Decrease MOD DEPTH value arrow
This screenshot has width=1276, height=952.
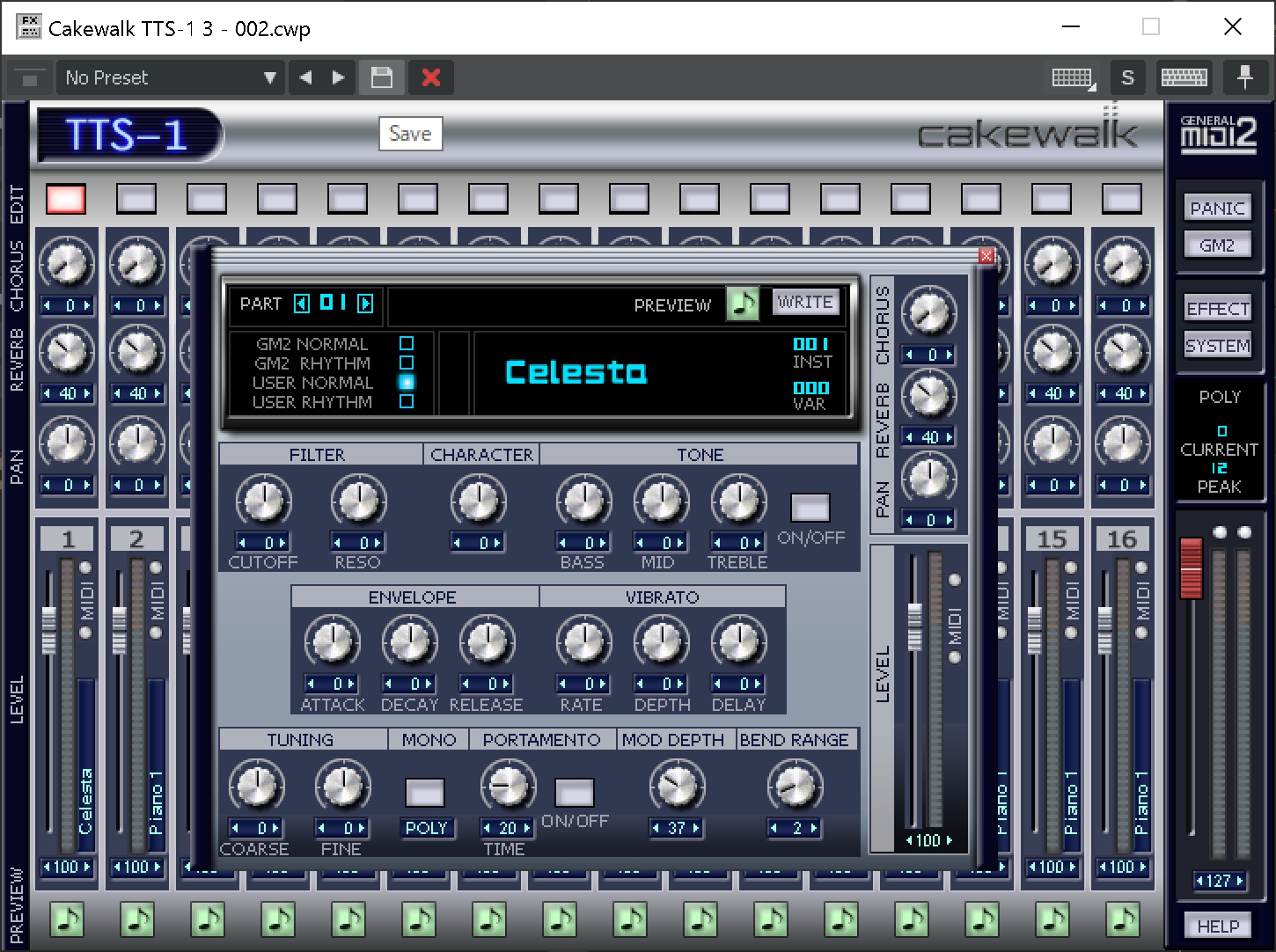tap(655, 829)
